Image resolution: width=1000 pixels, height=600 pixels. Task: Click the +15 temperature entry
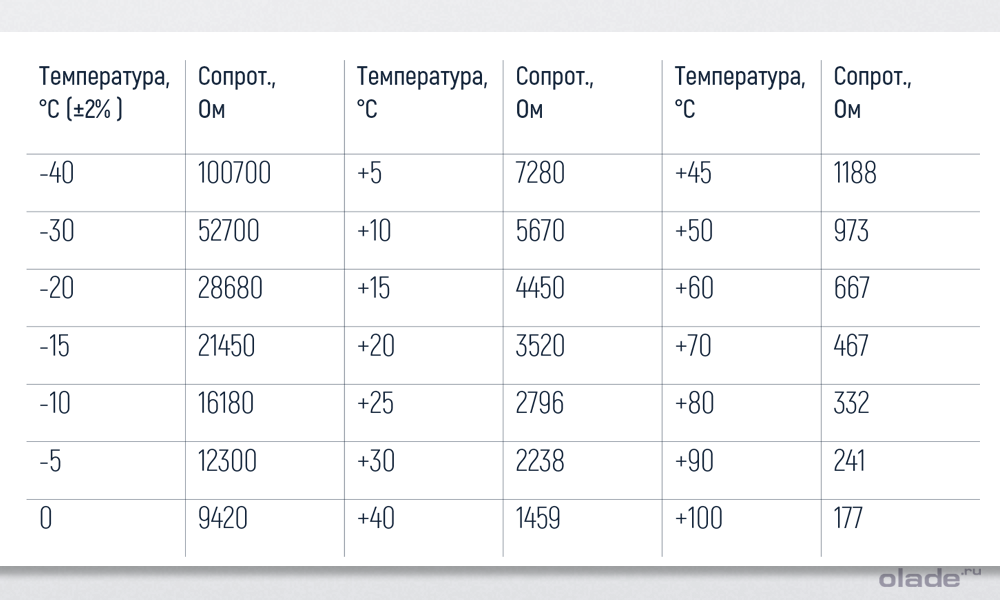(x=373, y=289)
